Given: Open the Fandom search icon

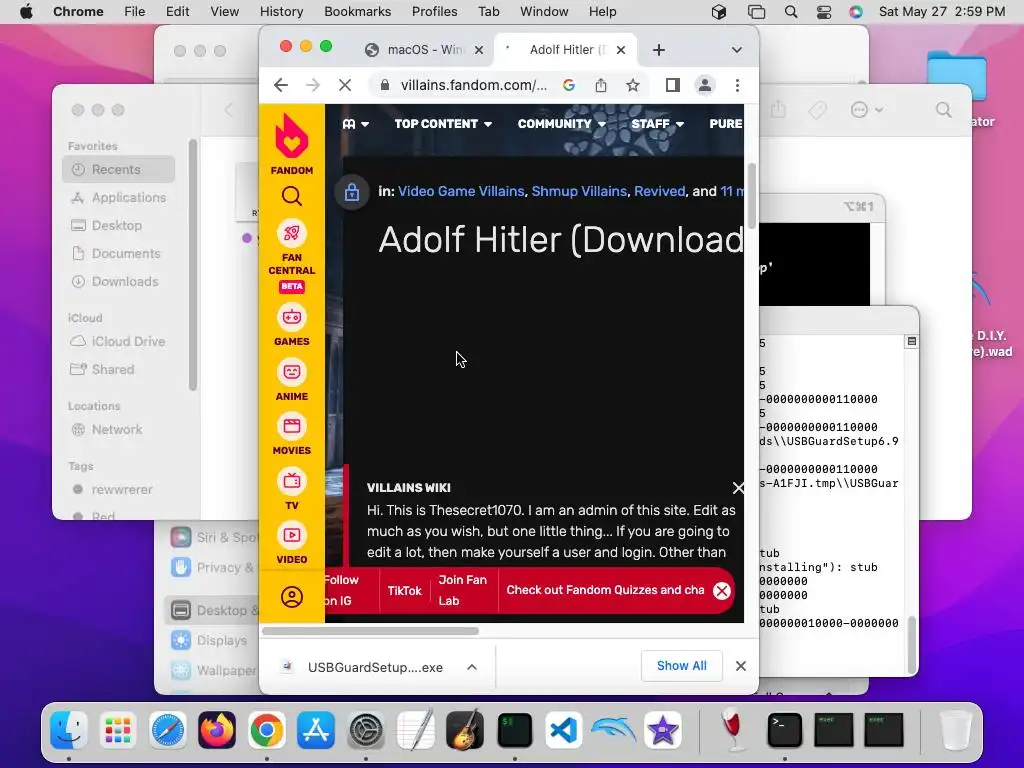Looking at the screenshot, I should coord(291,196).
